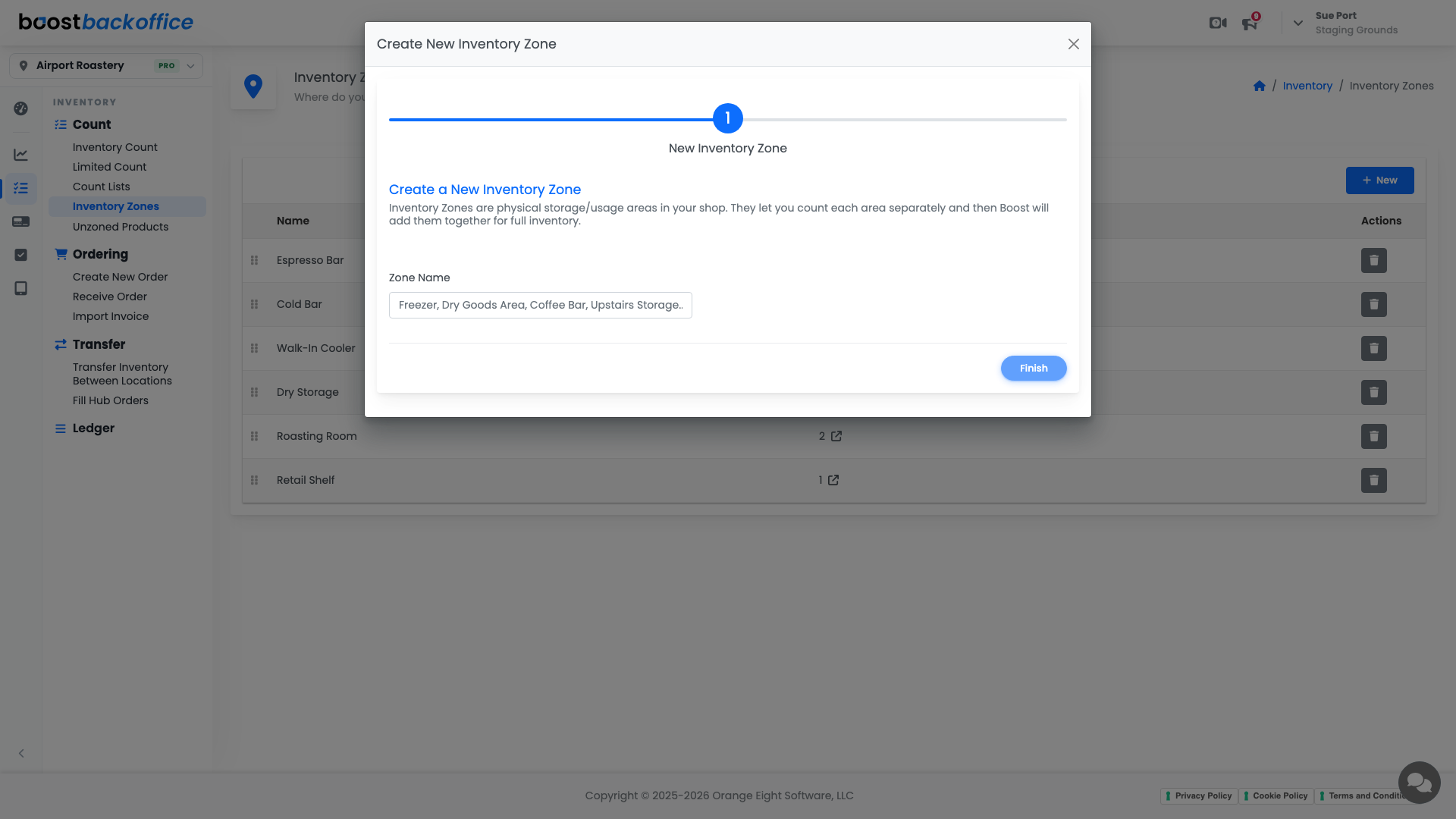Open the announcements megaphone icon
The image size is (1456, 819).
click(x=1250, y=24)
